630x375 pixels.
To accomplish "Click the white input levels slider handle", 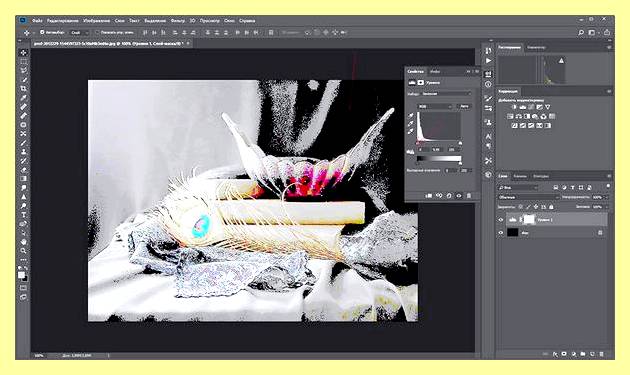I will point(460,143).
